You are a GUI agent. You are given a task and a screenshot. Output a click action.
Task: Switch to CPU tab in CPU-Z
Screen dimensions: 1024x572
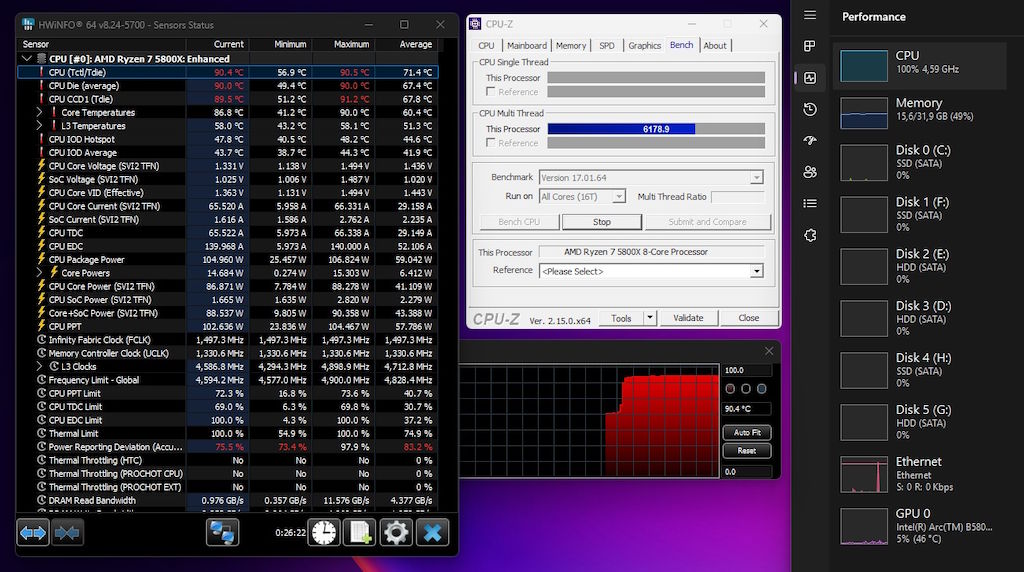(487, 46)
